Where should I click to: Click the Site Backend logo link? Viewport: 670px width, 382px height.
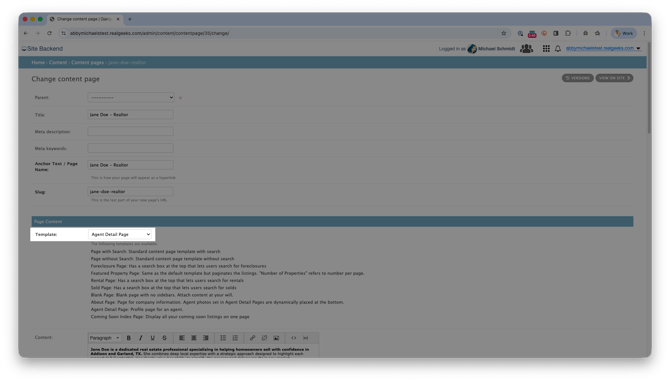(x=42, y=49)
